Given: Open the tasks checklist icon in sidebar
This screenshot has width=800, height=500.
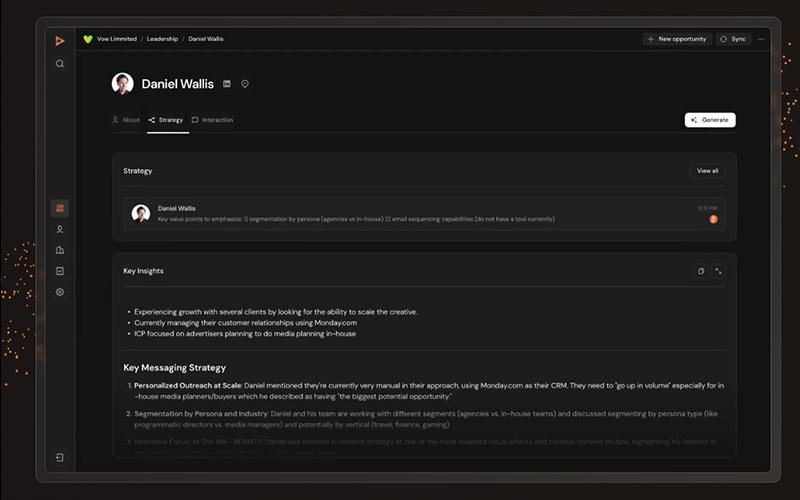Looking at the screenshot, I should pos(60,271).
